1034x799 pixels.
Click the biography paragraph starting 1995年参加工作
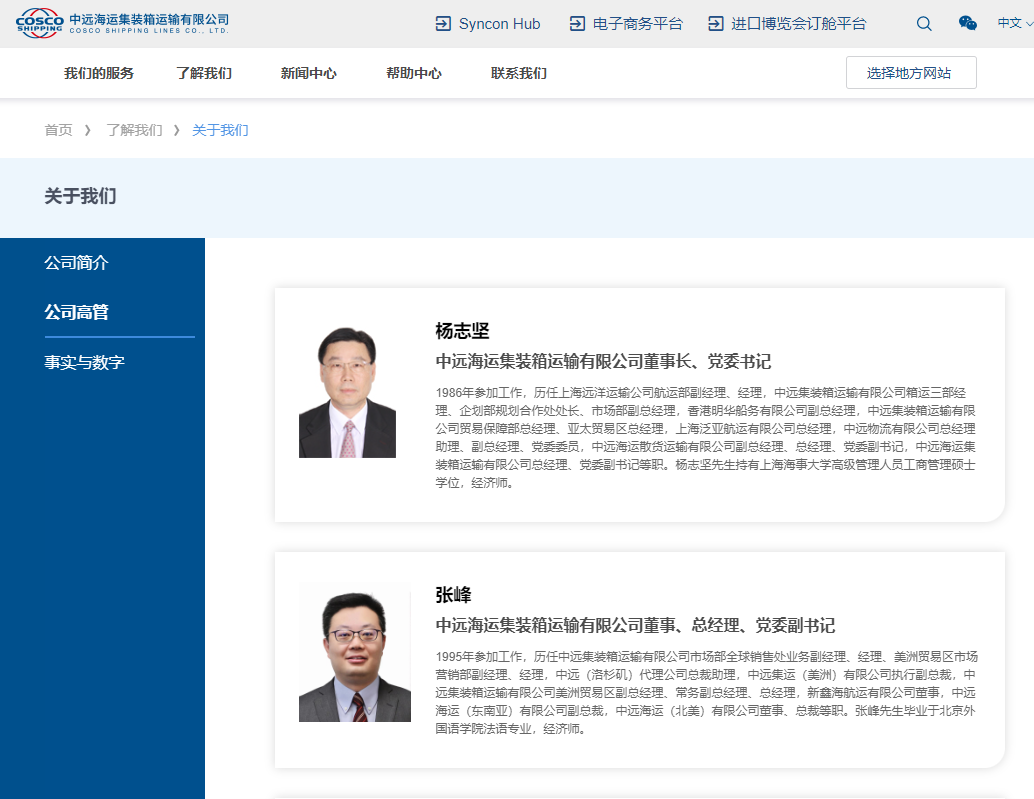click(x=707, y=693)
